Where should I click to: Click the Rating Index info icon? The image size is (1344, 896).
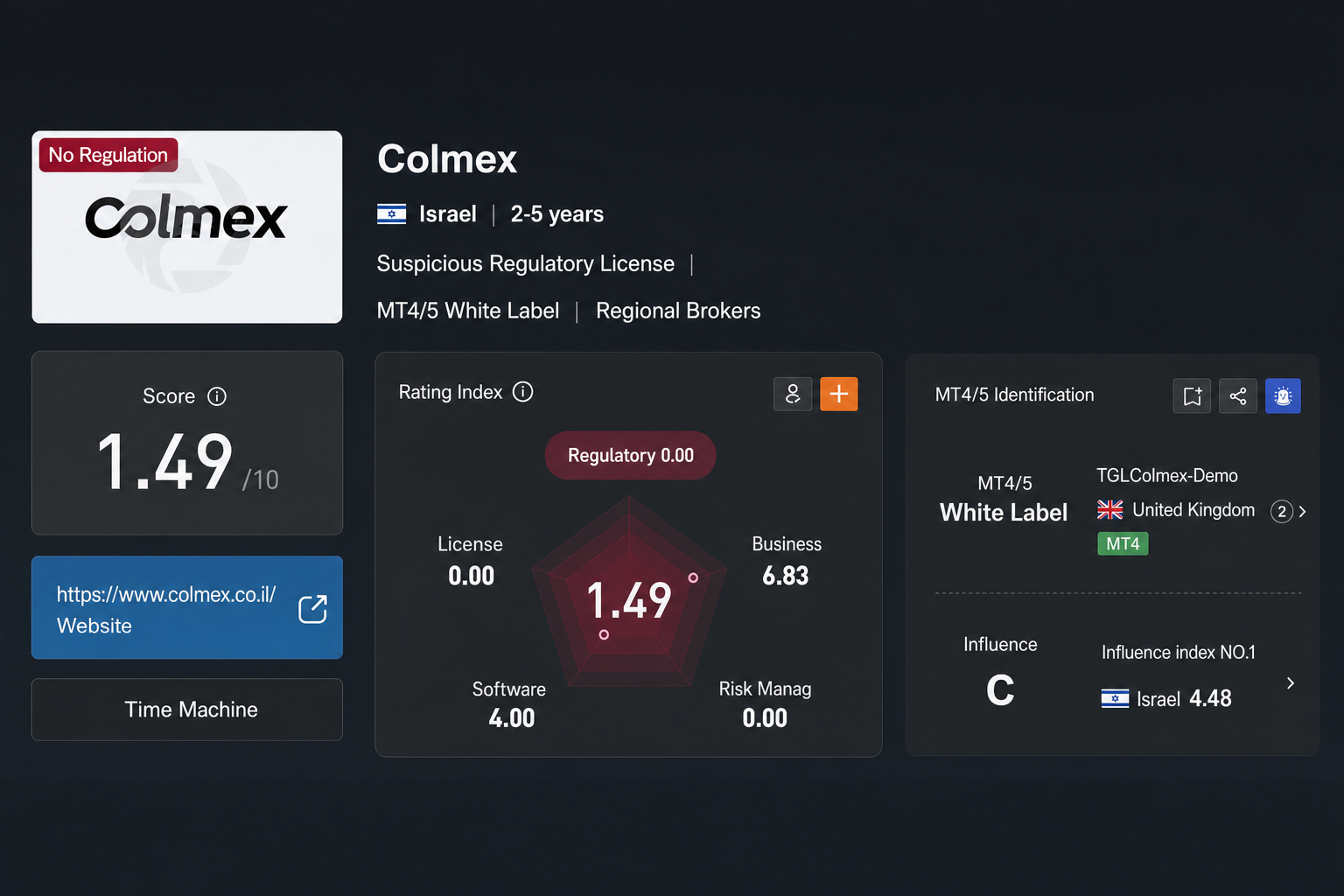click(522, 392)
